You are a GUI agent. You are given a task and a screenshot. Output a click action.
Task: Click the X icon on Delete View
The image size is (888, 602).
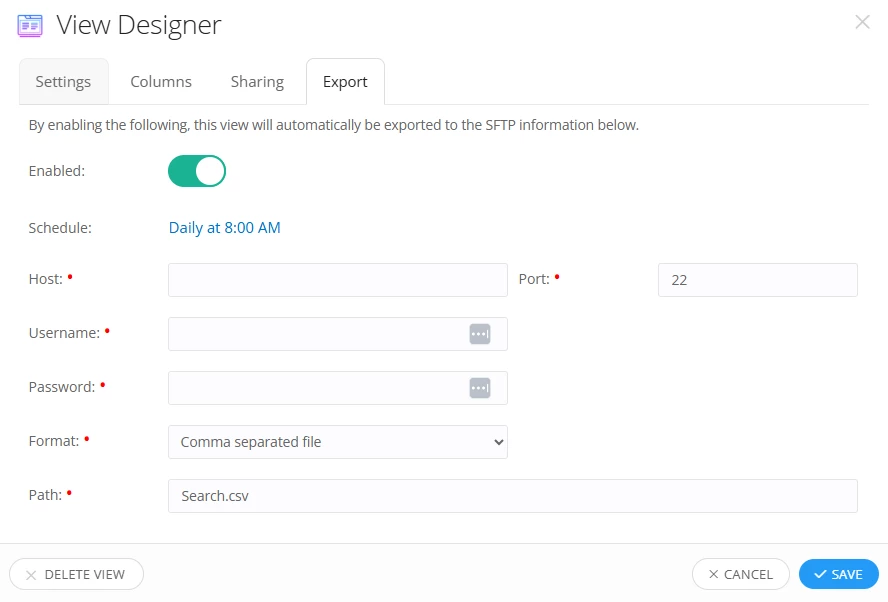click(x=31, y=575)
